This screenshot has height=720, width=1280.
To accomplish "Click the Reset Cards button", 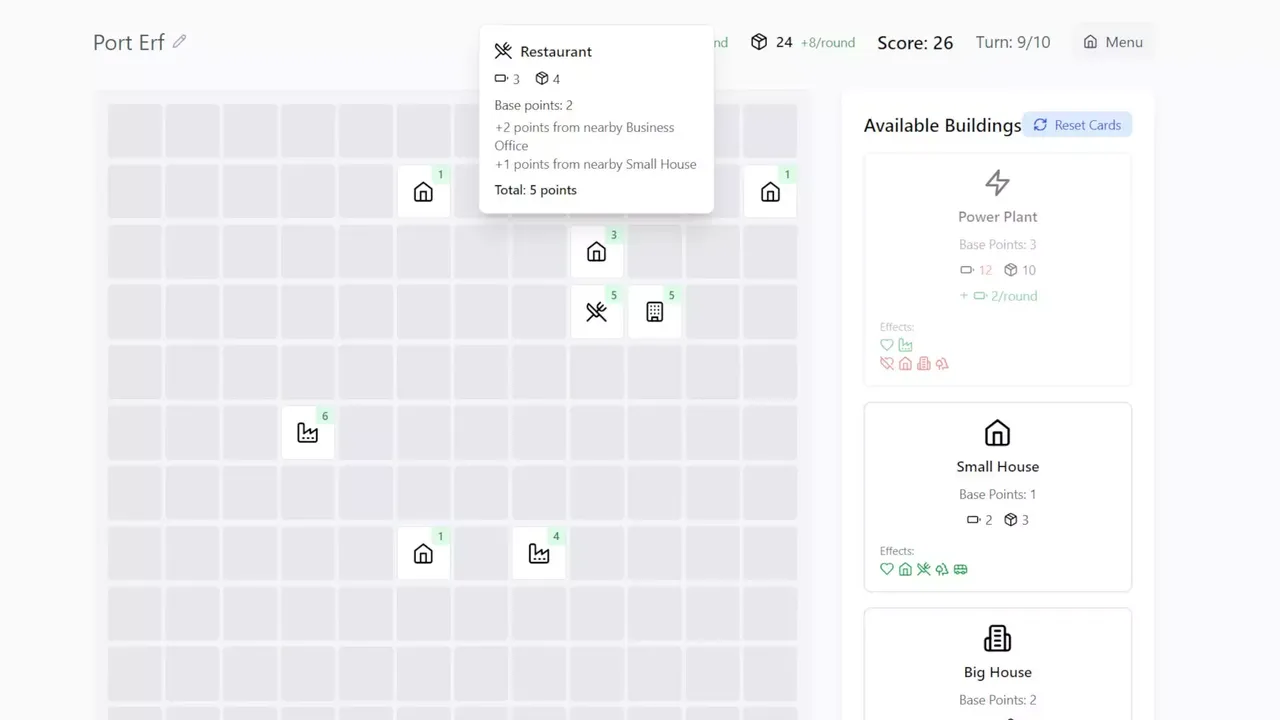I will [x=1077, y=125].
